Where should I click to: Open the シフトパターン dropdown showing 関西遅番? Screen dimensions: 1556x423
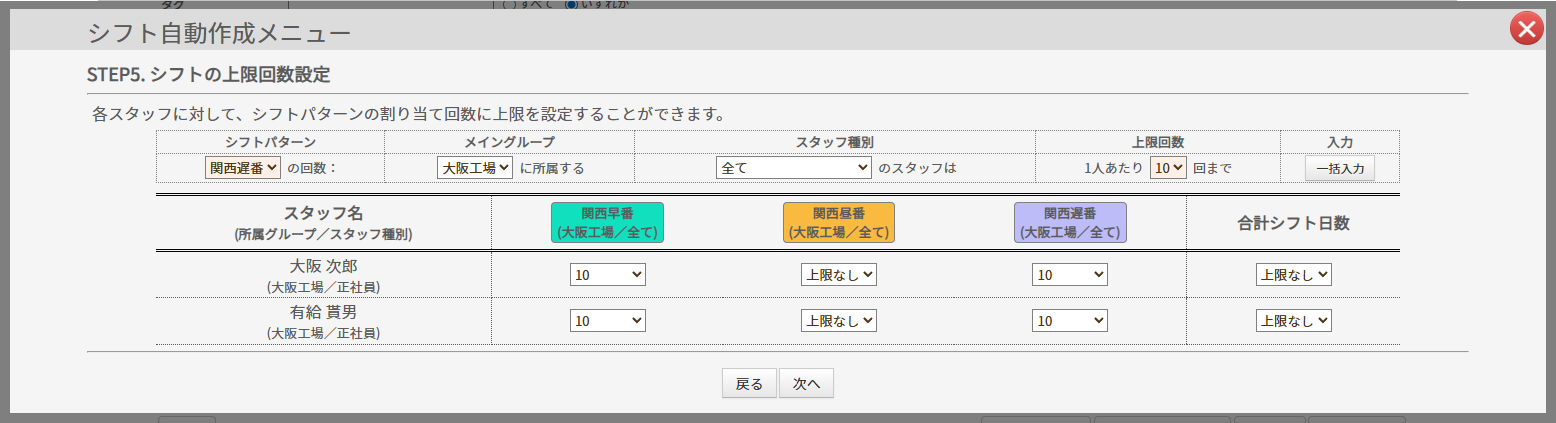tap(243, 168)
